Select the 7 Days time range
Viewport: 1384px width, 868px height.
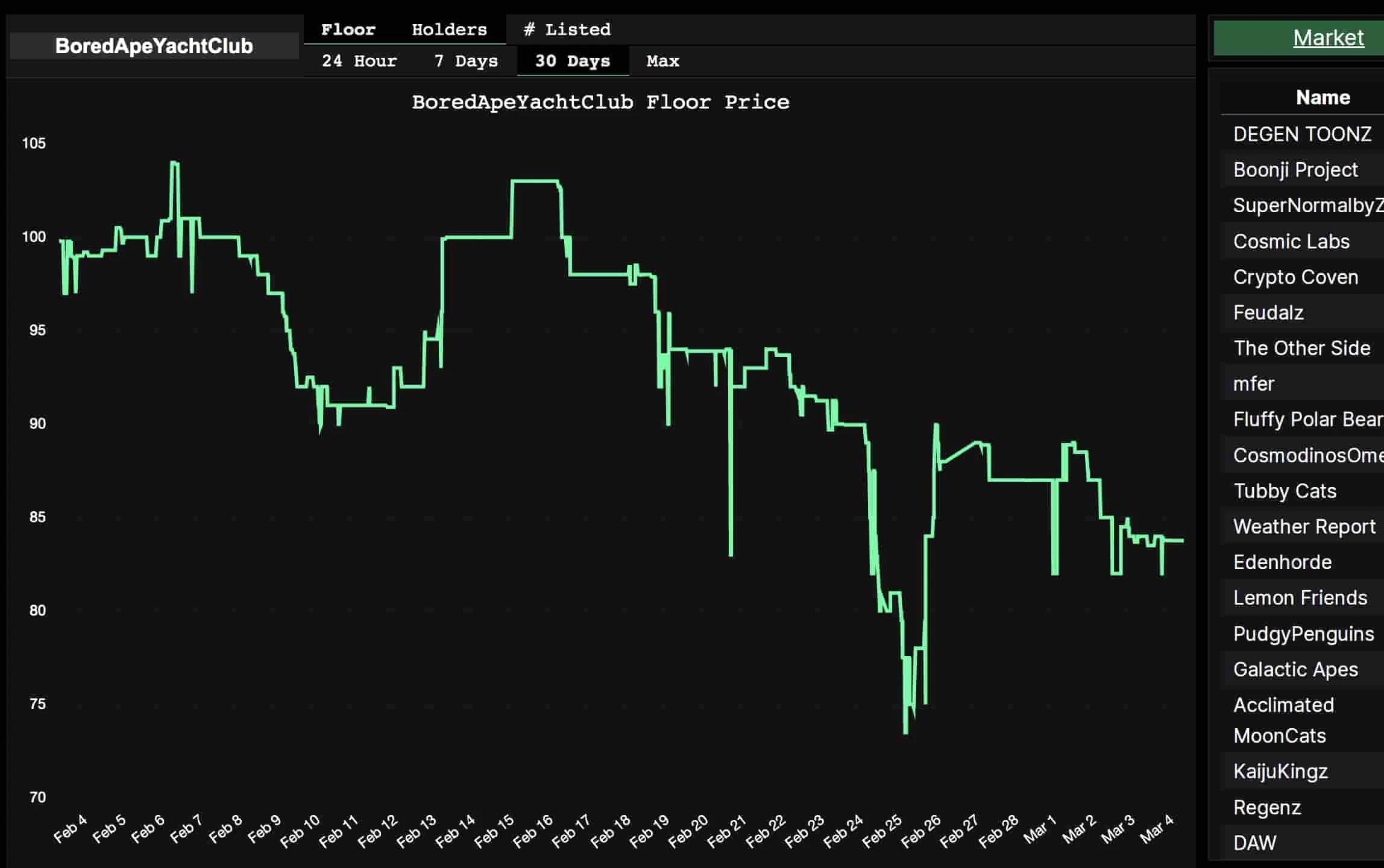pos(466,61)
